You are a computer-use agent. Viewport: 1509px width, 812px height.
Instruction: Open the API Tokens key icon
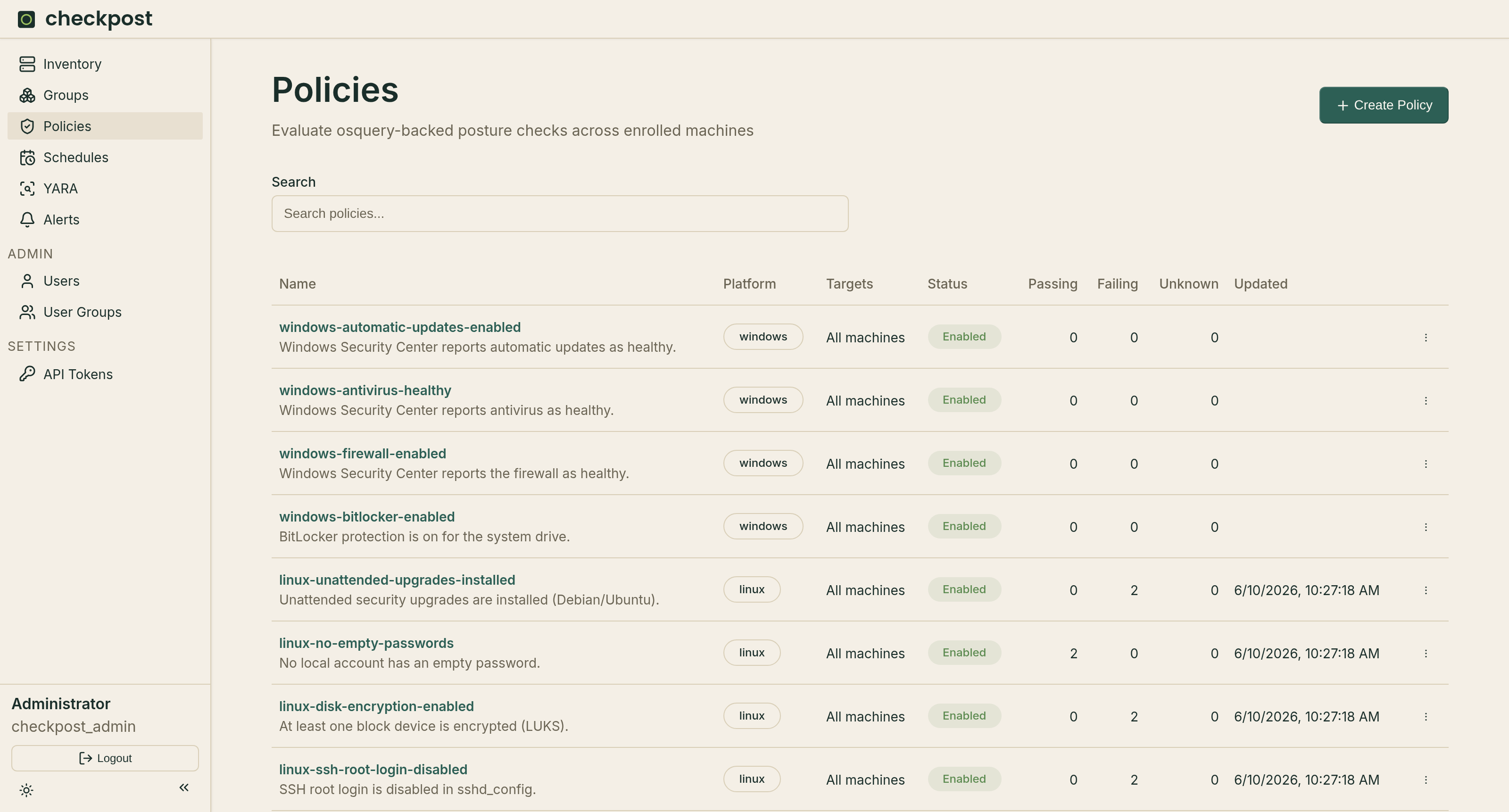click(x=27, y=374)
